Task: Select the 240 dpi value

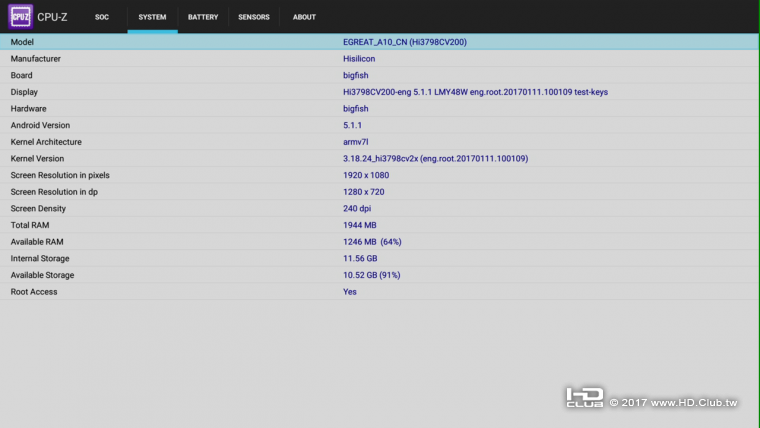Action: (x=357, y=208)
